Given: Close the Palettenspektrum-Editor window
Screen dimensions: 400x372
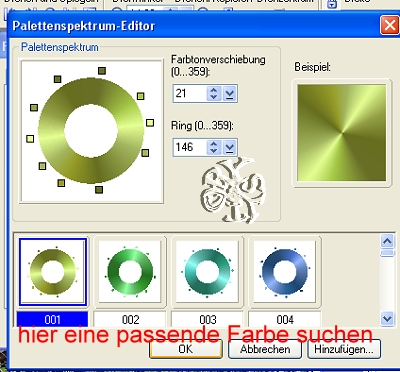Looking at the screenshot, I should coord(389,25).
